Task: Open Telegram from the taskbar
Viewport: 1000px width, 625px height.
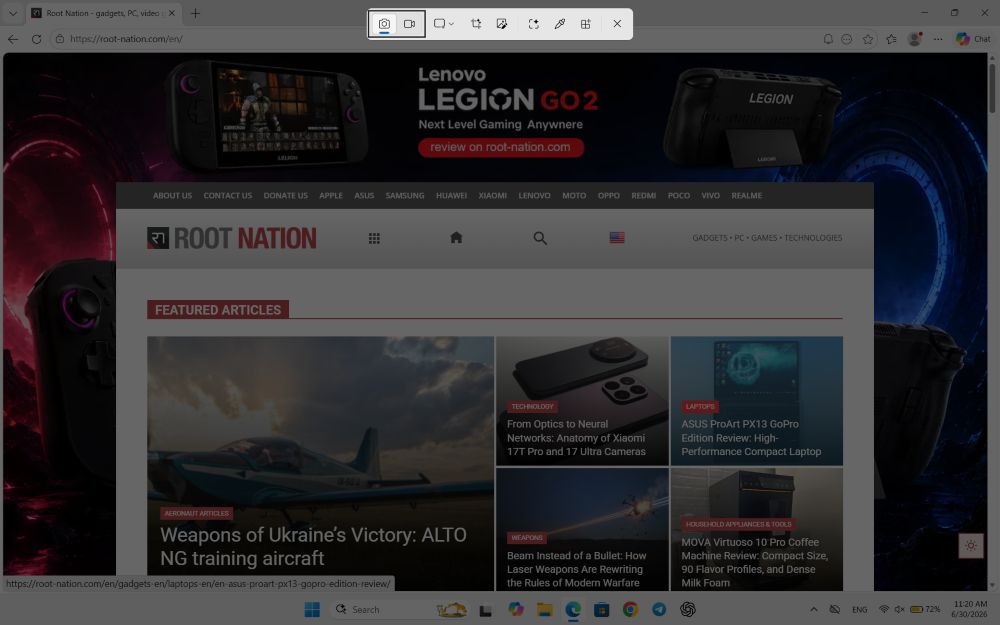Action: [659, 610]
